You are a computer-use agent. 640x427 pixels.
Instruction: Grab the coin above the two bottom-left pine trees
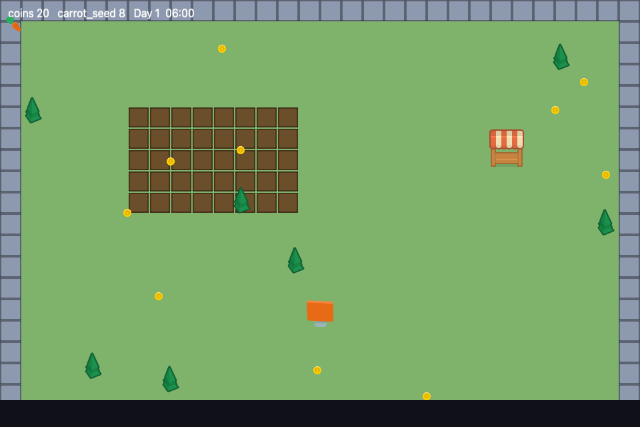point(159,296)
